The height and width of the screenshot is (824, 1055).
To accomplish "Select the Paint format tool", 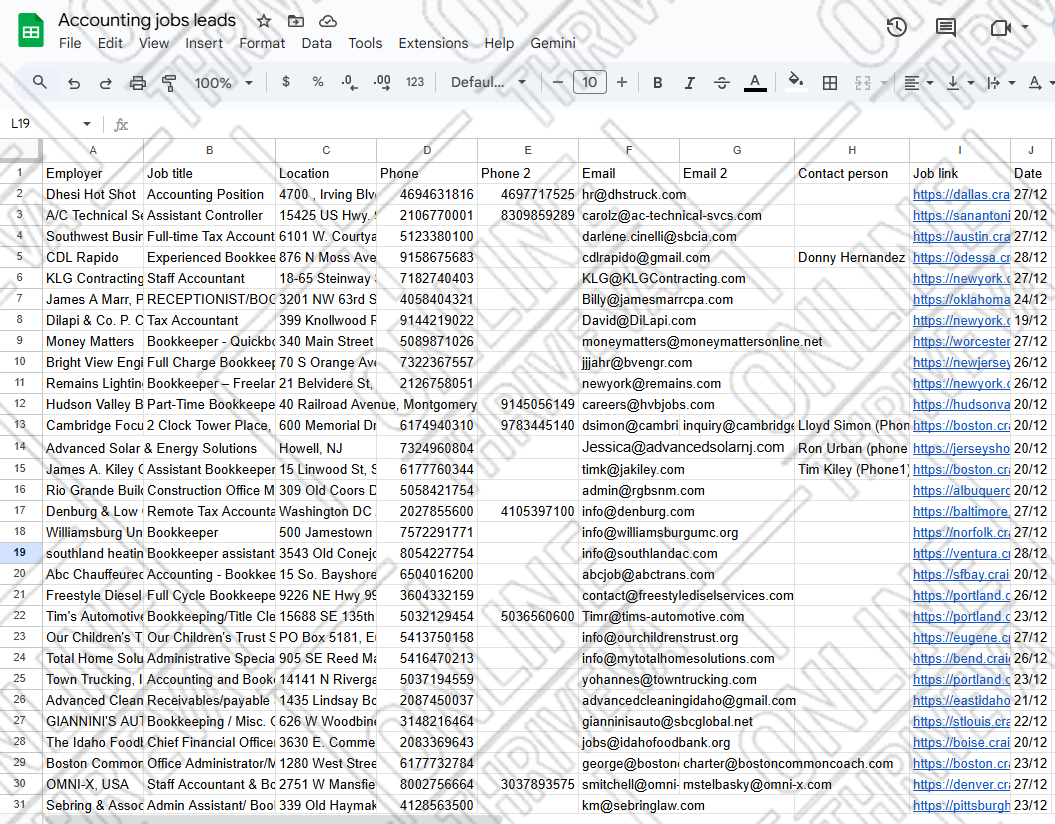I will point(169,83).
